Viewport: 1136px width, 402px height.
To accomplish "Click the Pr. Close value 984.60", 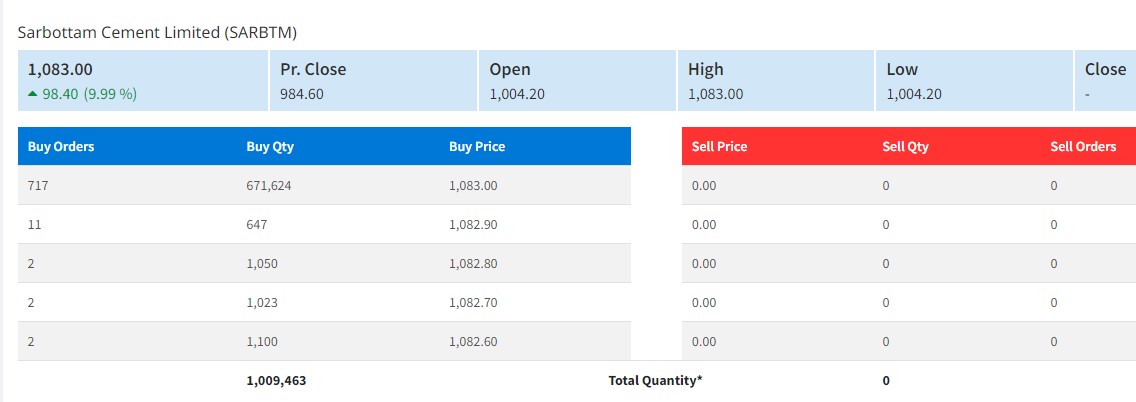I will pos(302,94).
